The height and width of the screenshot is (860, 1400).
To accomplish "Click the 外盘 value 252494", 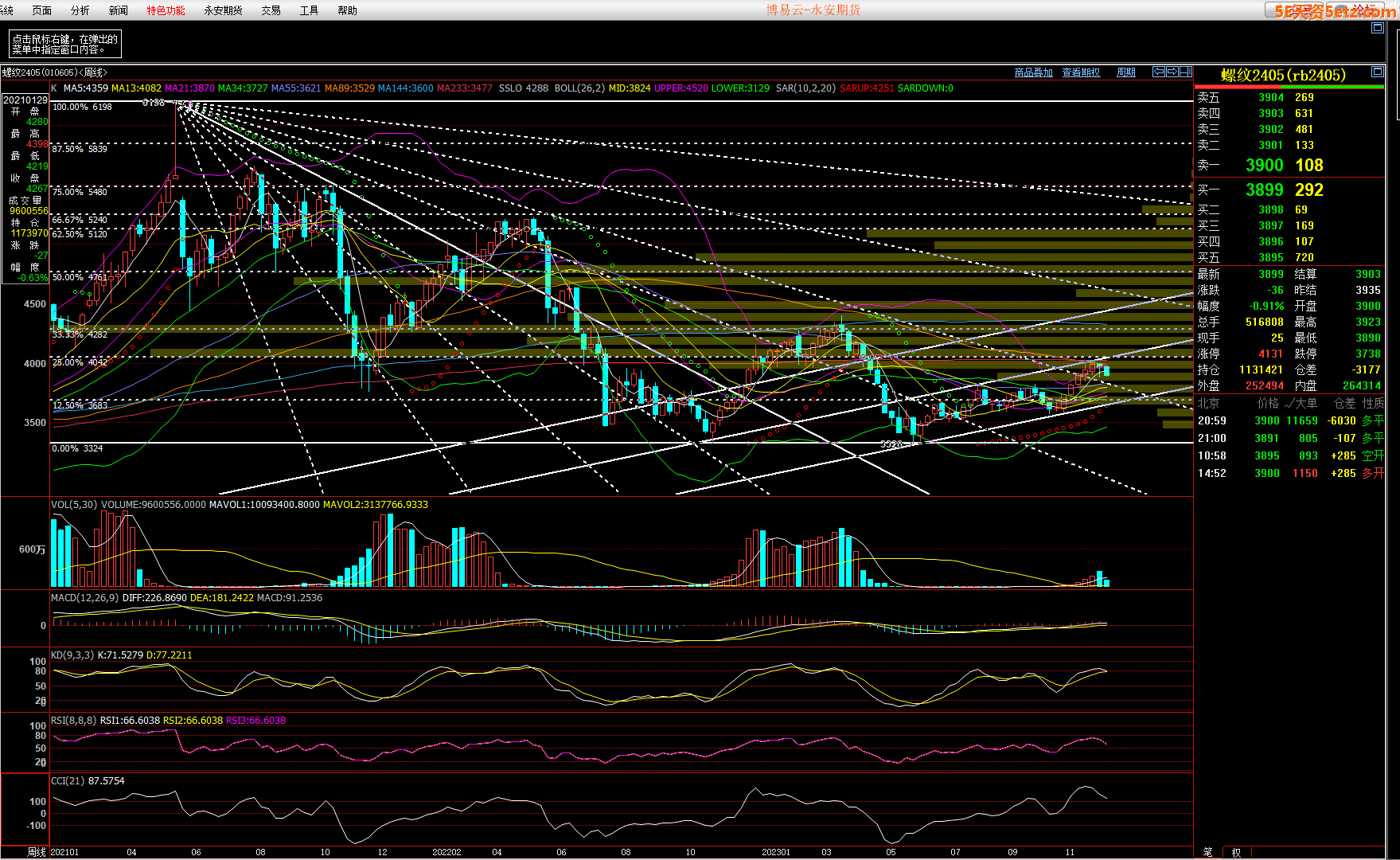I will click(1264, 385).
